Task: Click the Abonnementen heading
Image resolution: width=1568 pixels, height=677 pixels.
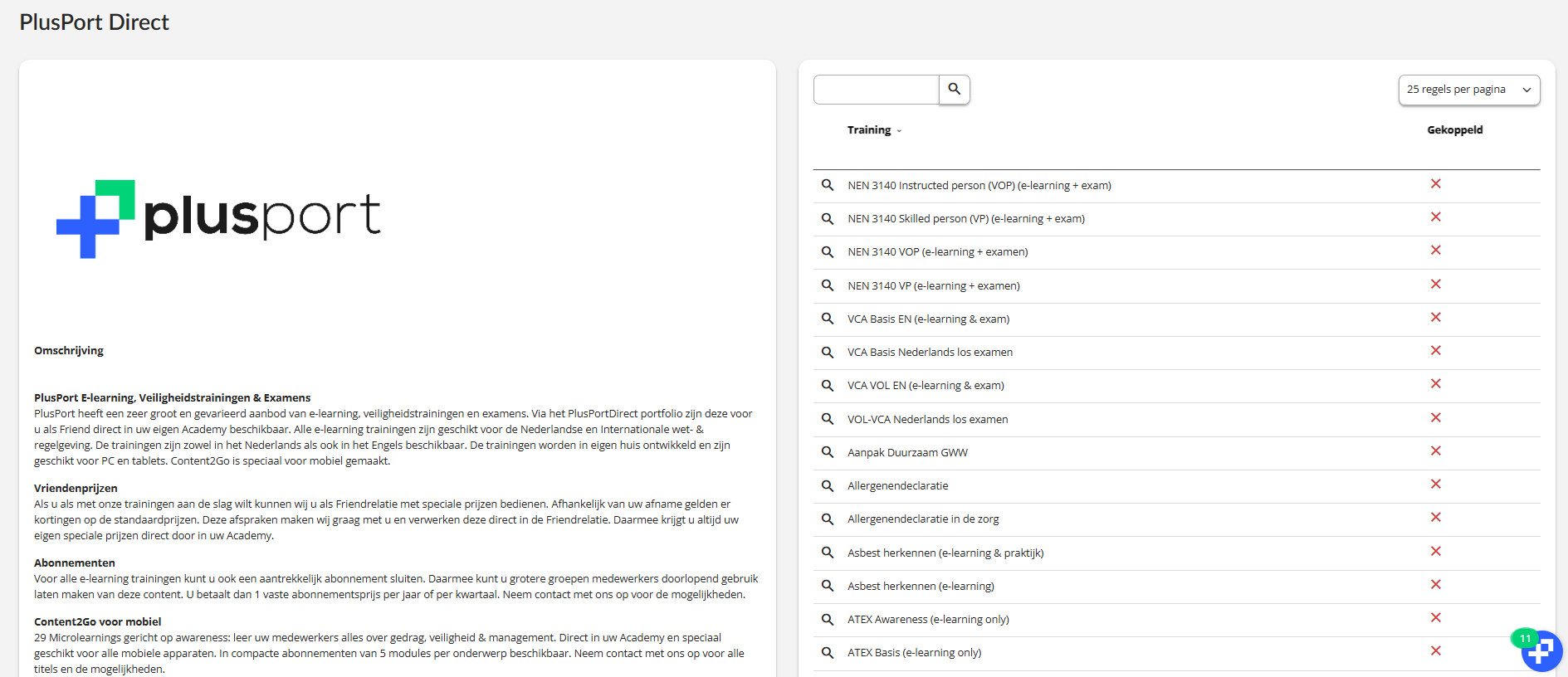Action: 75,563
